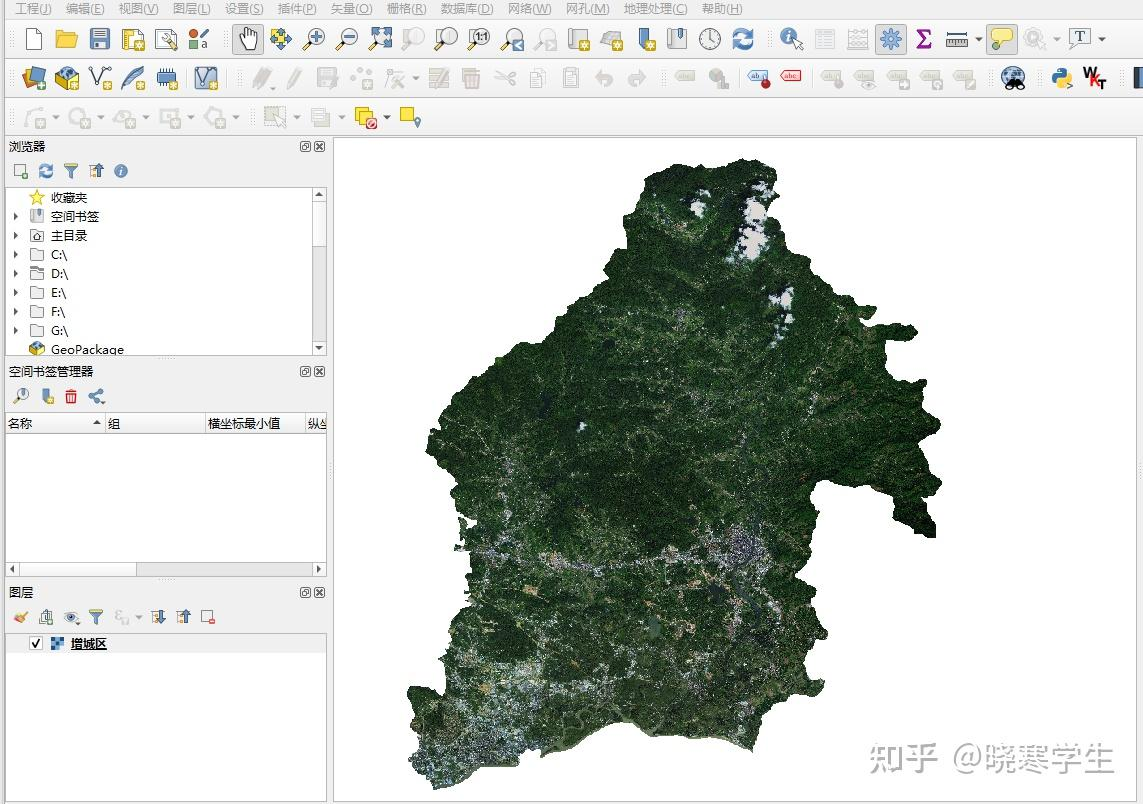Image resolution: width=1143 pixels, height=804 pixels.
Task: Toggle the layer visibility eye icon
Action: 71,617
